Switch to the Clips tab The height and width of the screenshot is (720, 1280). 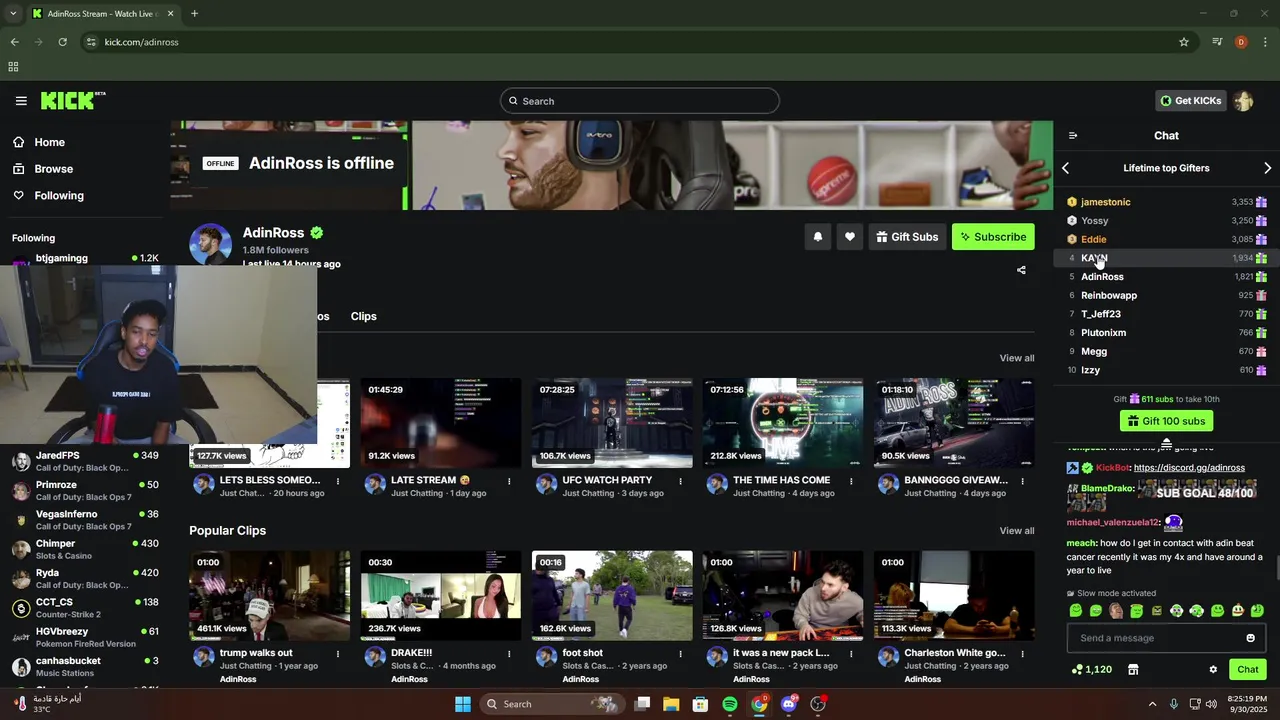(364, 316)
